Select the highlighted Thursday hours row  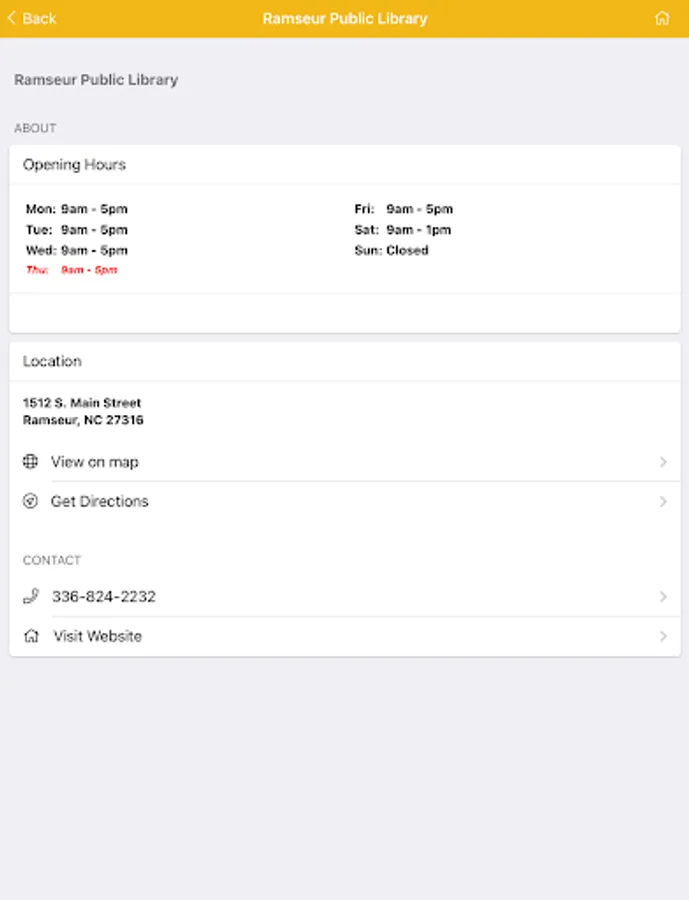72,270
